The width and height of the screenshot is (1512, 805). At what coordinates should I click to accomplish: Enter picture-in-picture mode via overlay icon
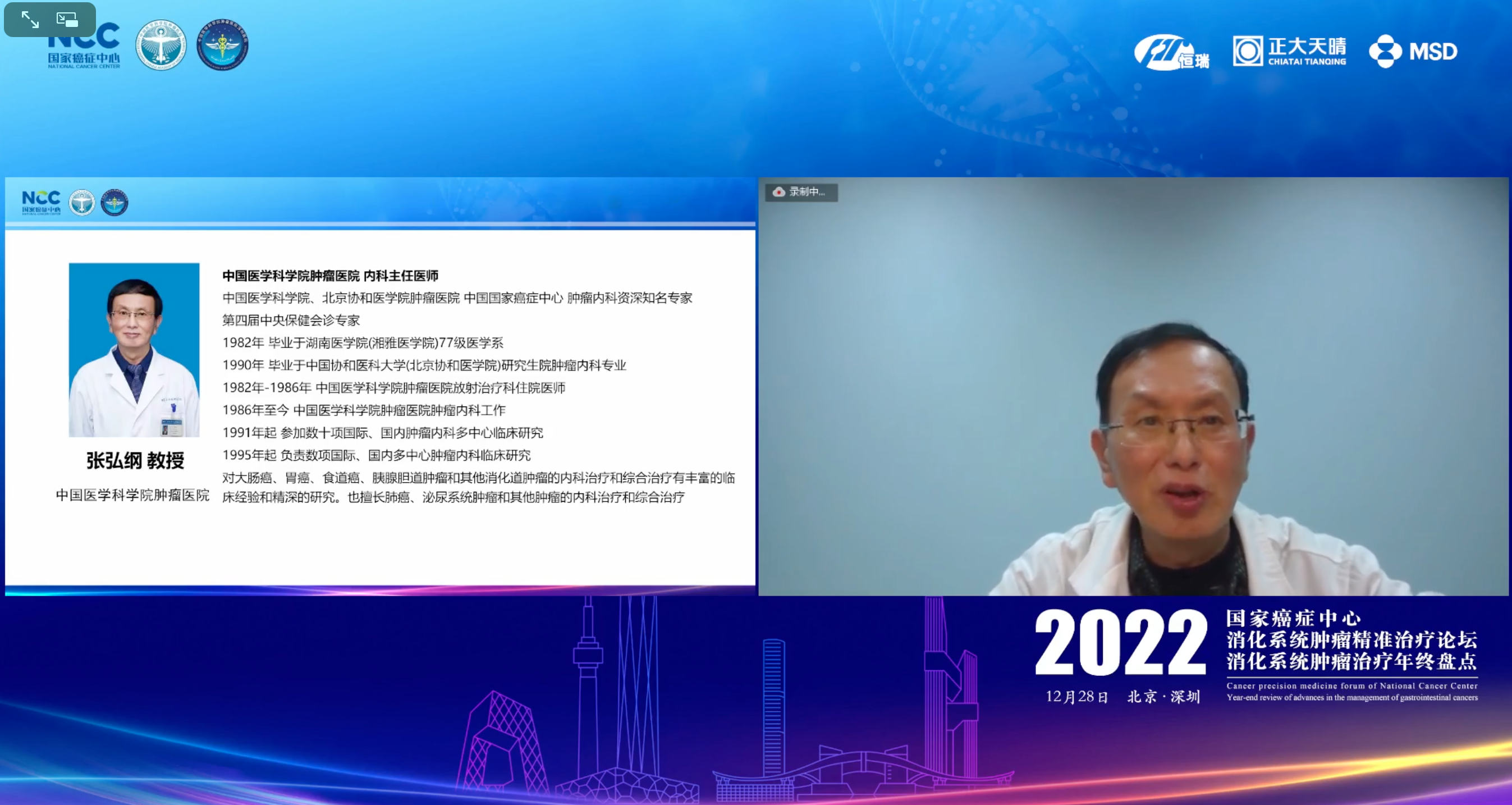pyautogui.click(x=67, y=20)
